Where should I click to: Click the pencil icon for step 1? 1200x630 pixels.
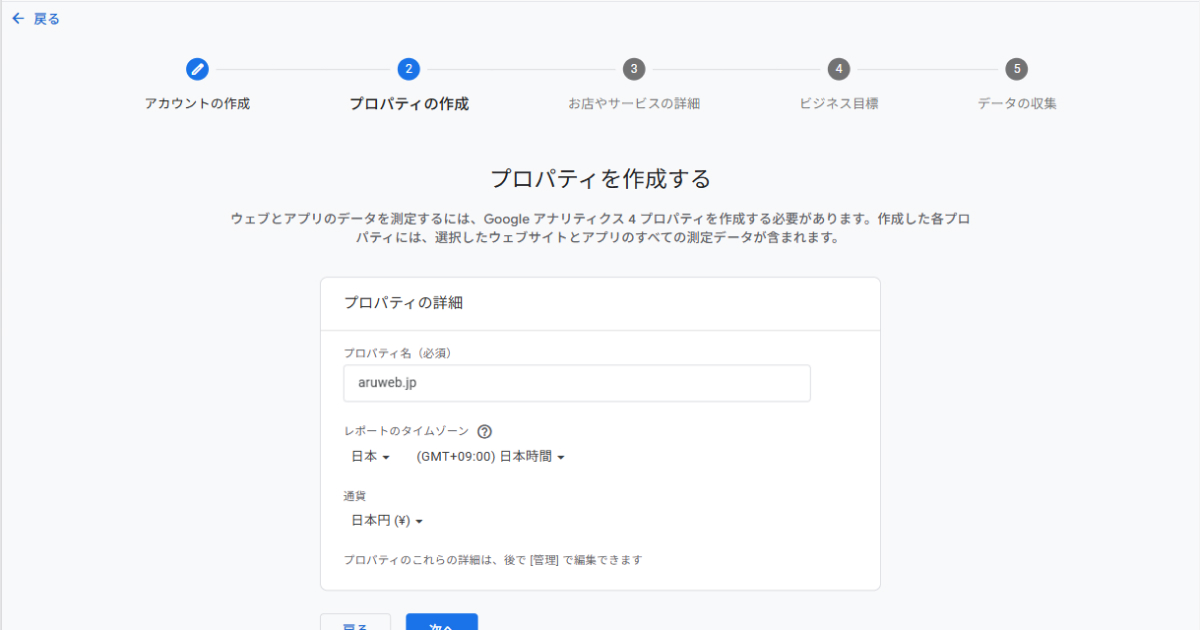click(197, 69)
